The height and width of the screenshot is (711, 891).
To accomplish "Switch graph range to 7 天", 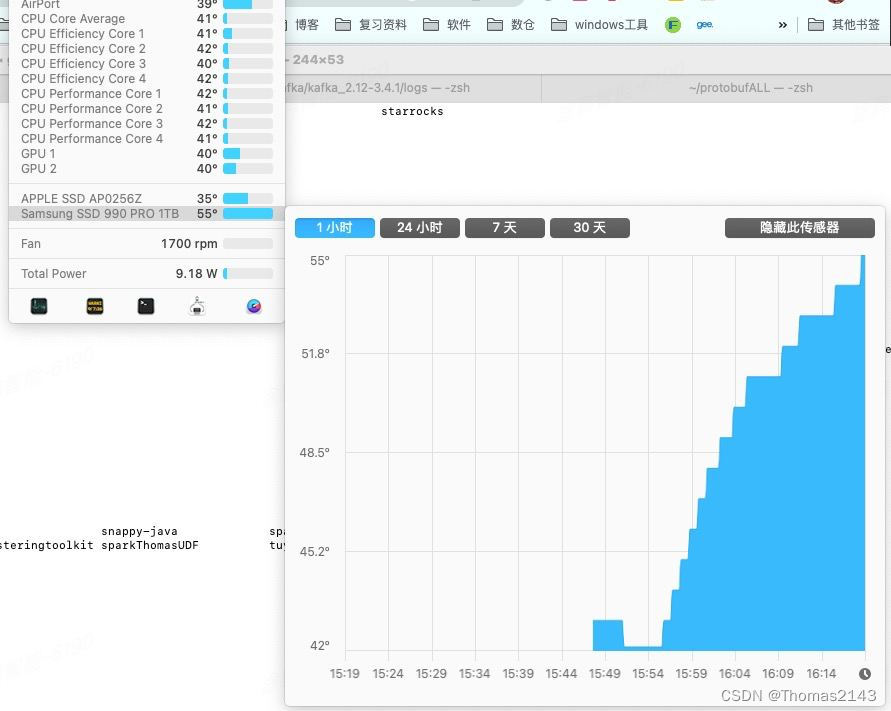I will 505,227.
